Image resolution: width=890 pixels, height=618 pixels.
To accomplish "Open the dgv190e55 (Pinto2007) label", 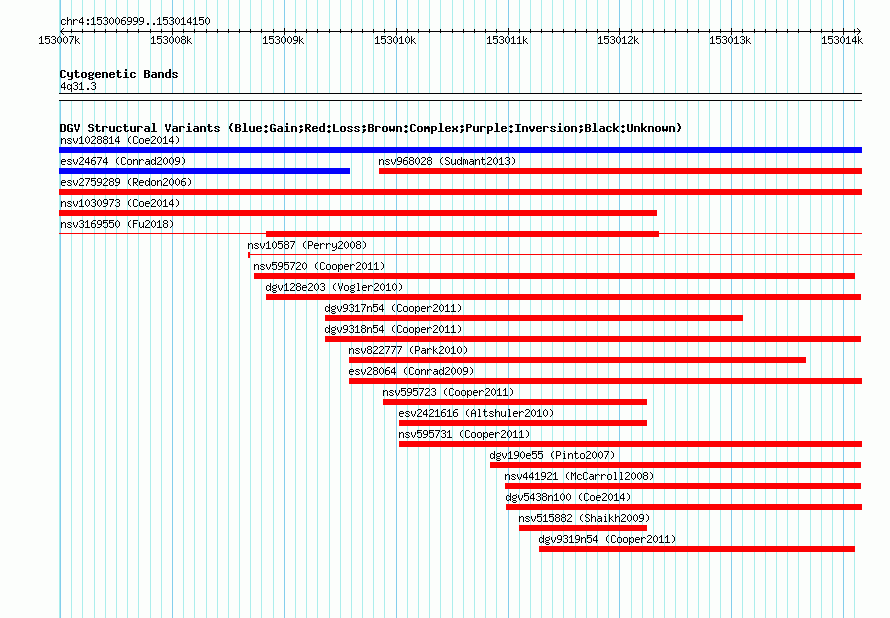I will [552, 455].
